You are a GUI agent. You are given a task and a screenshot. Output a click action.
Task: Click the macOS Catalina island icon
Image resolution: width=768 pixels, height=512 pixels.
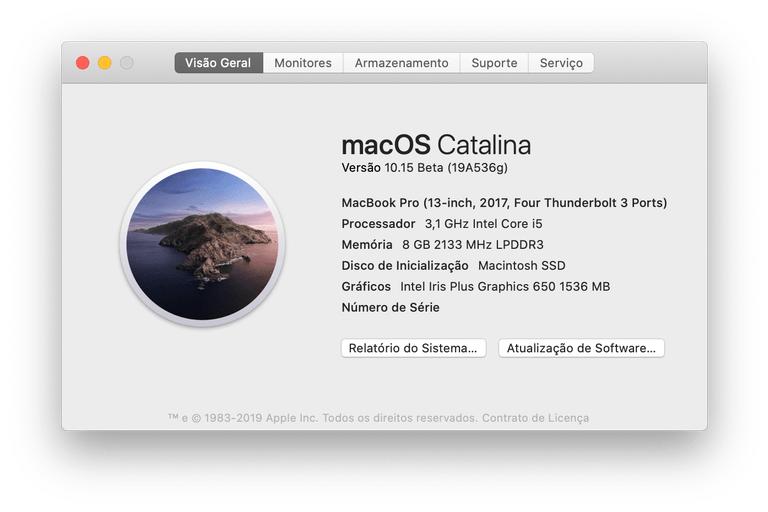coord(202,244)
